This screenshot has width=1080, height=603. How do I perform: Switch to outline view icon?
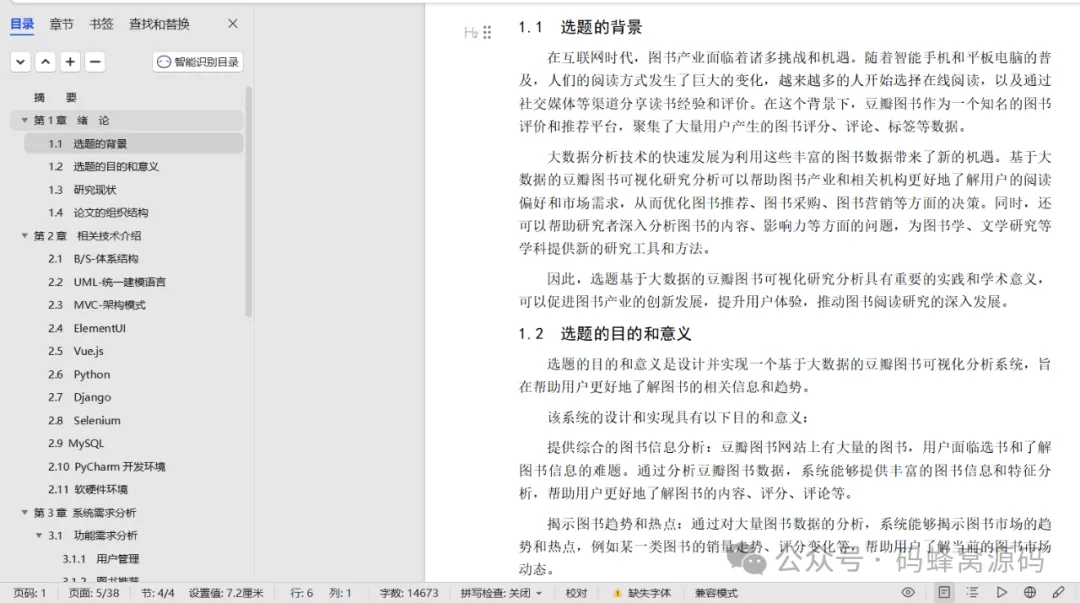(973, 593)
